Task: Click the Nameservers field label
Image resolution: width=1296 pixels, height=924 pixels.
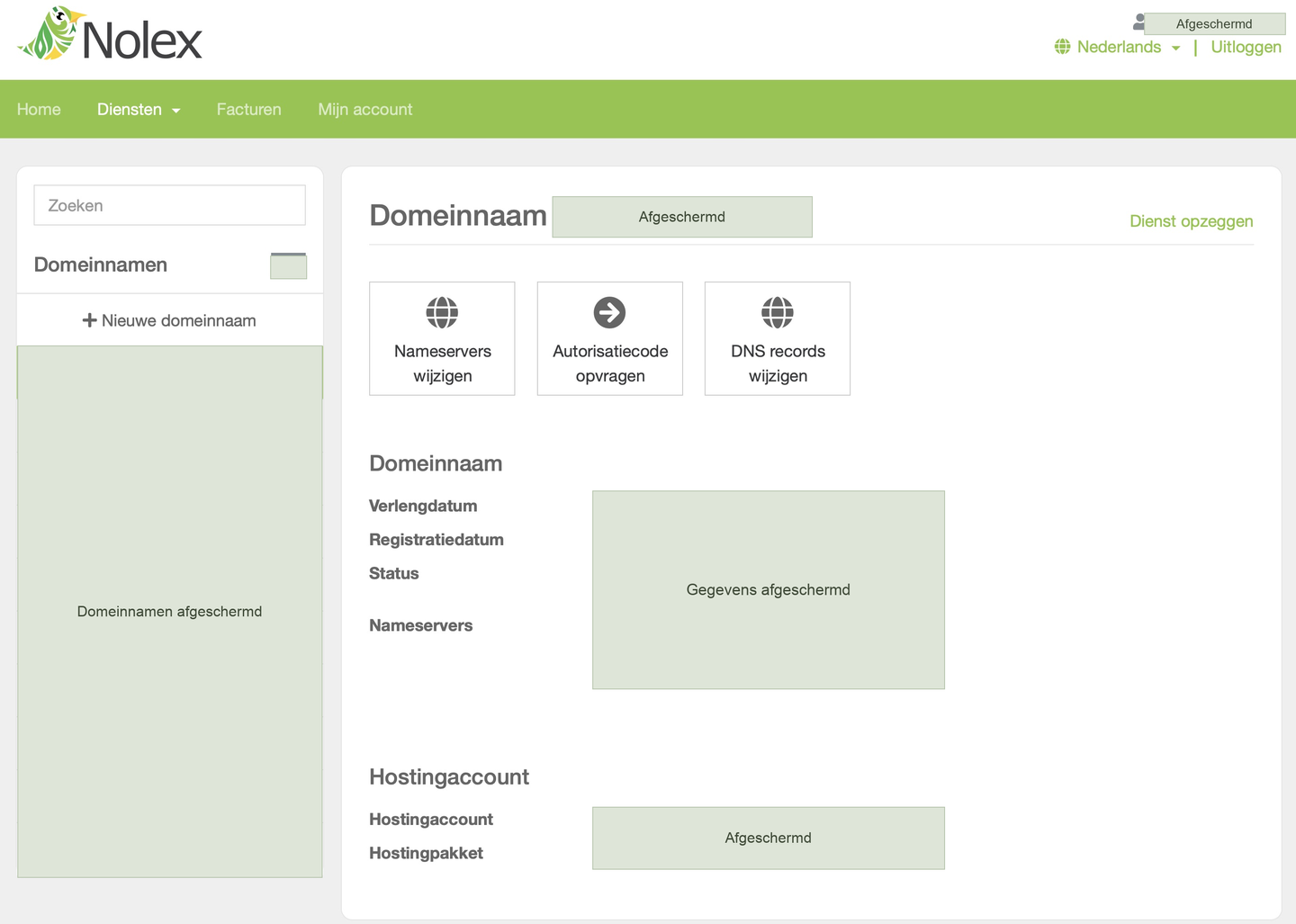Action: pyautogui.click(x=420, y=625)
